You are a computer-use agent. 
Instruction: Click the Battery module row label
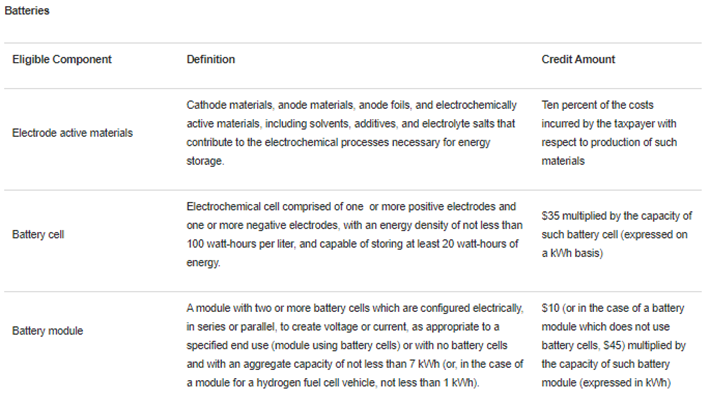click(x=48, y=330)
